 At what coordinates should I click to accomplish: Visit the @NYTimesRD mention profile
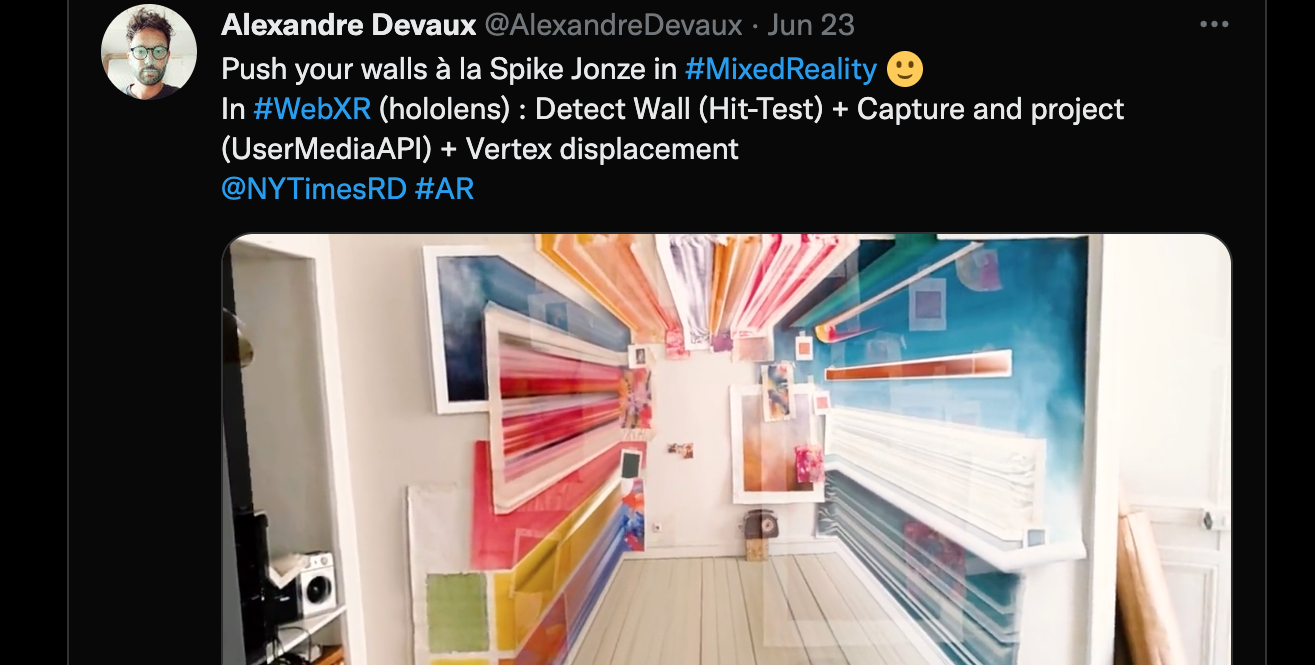tap(314, 188)
